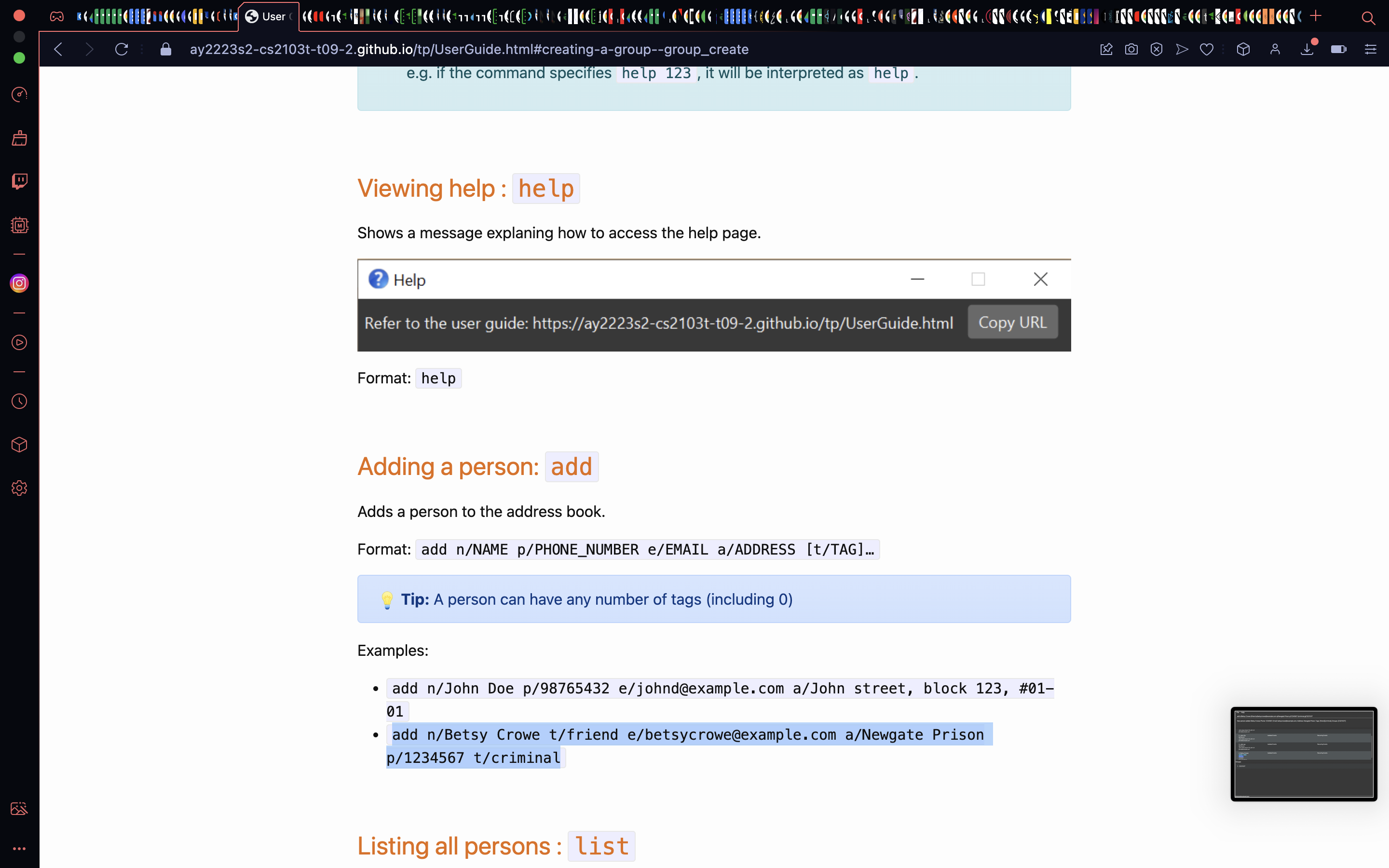Open the floating screenshot preview thumbnail

(x=1303, y=754)
